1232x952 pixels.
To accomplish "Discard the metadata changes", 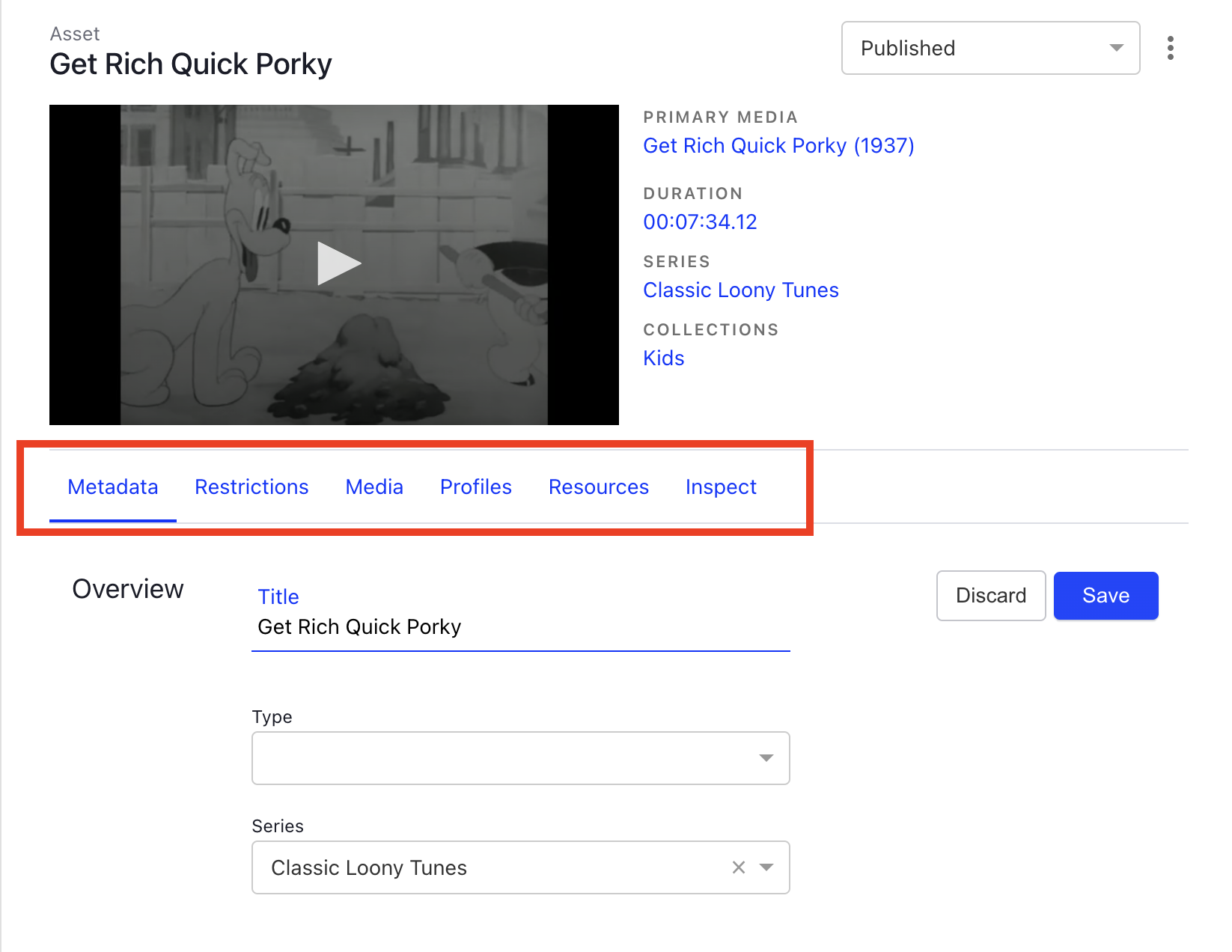I will [991, 596].
